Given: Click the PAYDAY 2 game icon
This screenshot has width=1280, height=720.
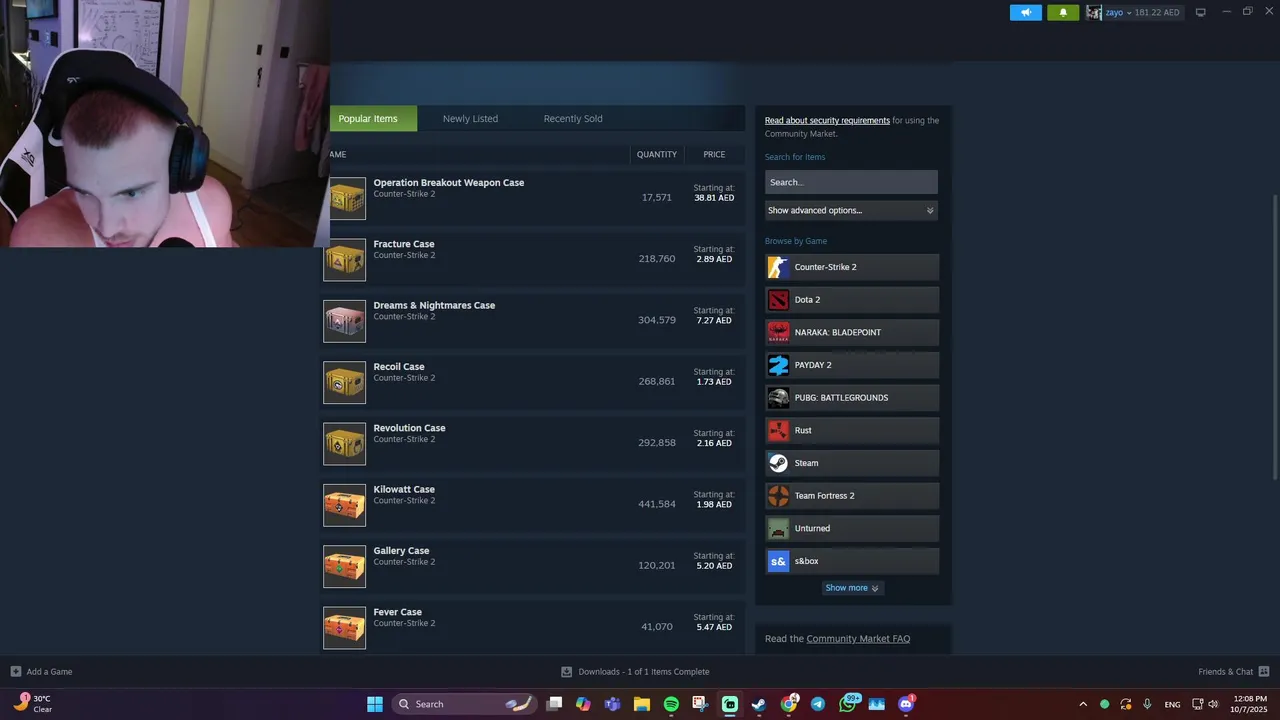Looking at the screenshot, I should [778, 365].
